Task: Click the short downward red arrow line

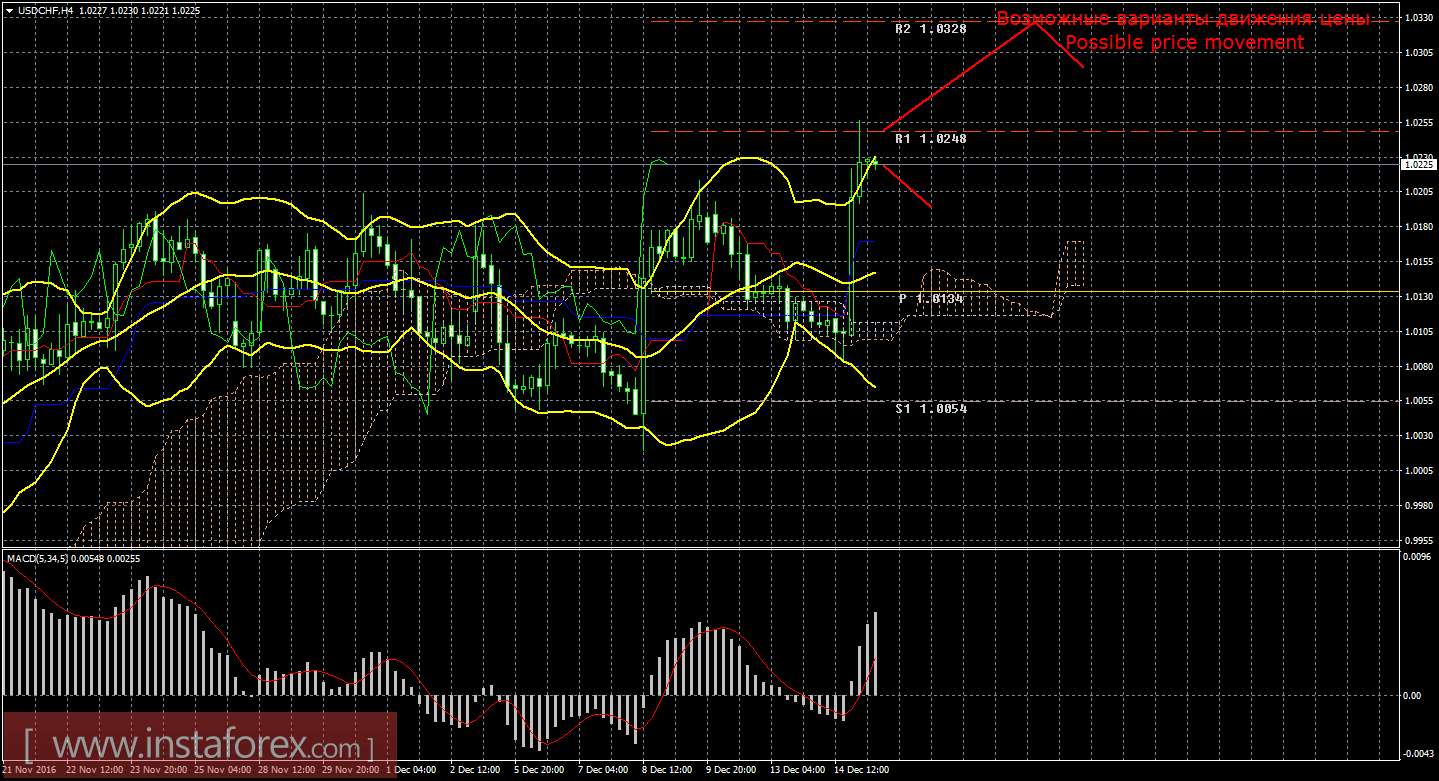Action: (x=906, y=186)
